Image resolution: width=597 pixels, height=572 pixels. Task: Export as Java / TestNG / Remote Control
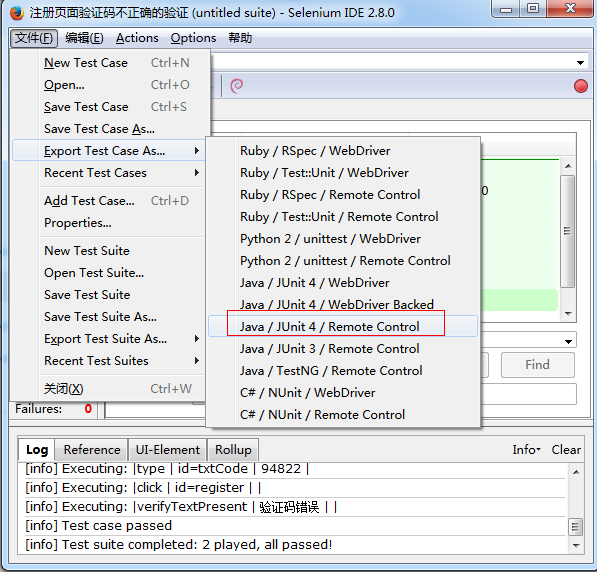click(x=343, y=371)
